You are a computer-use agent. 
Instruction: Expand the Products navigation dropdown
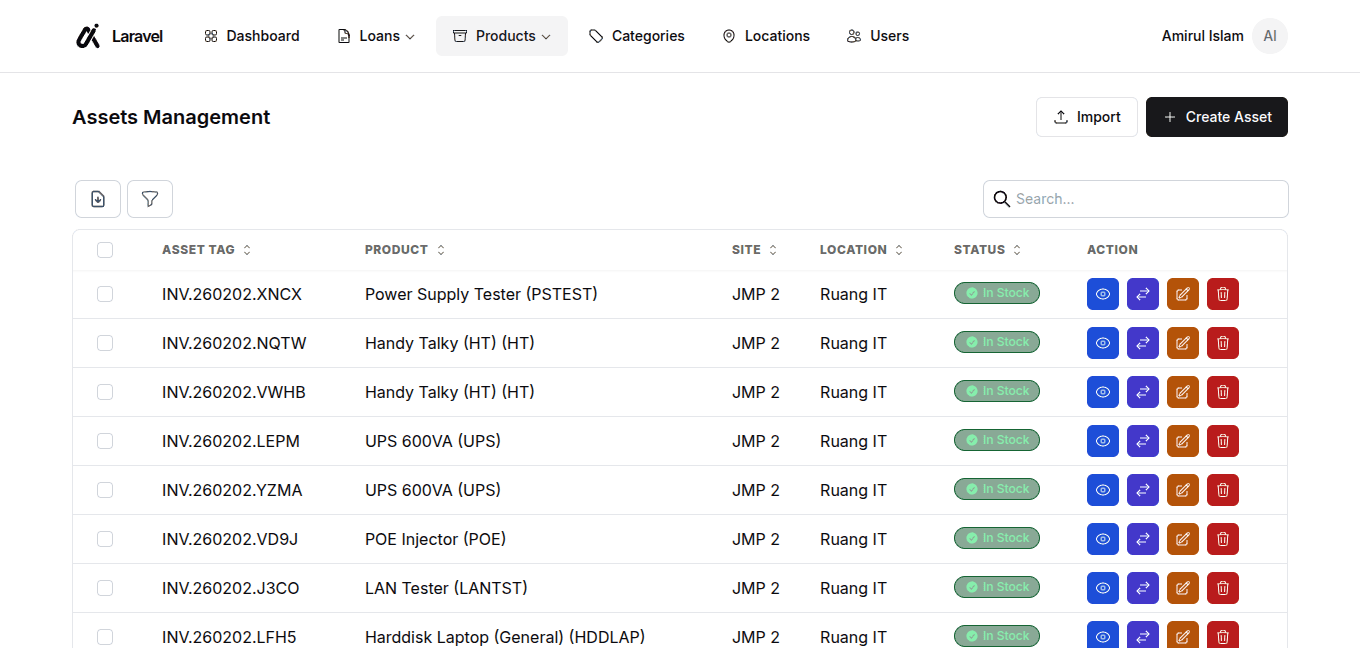[501, 35]
